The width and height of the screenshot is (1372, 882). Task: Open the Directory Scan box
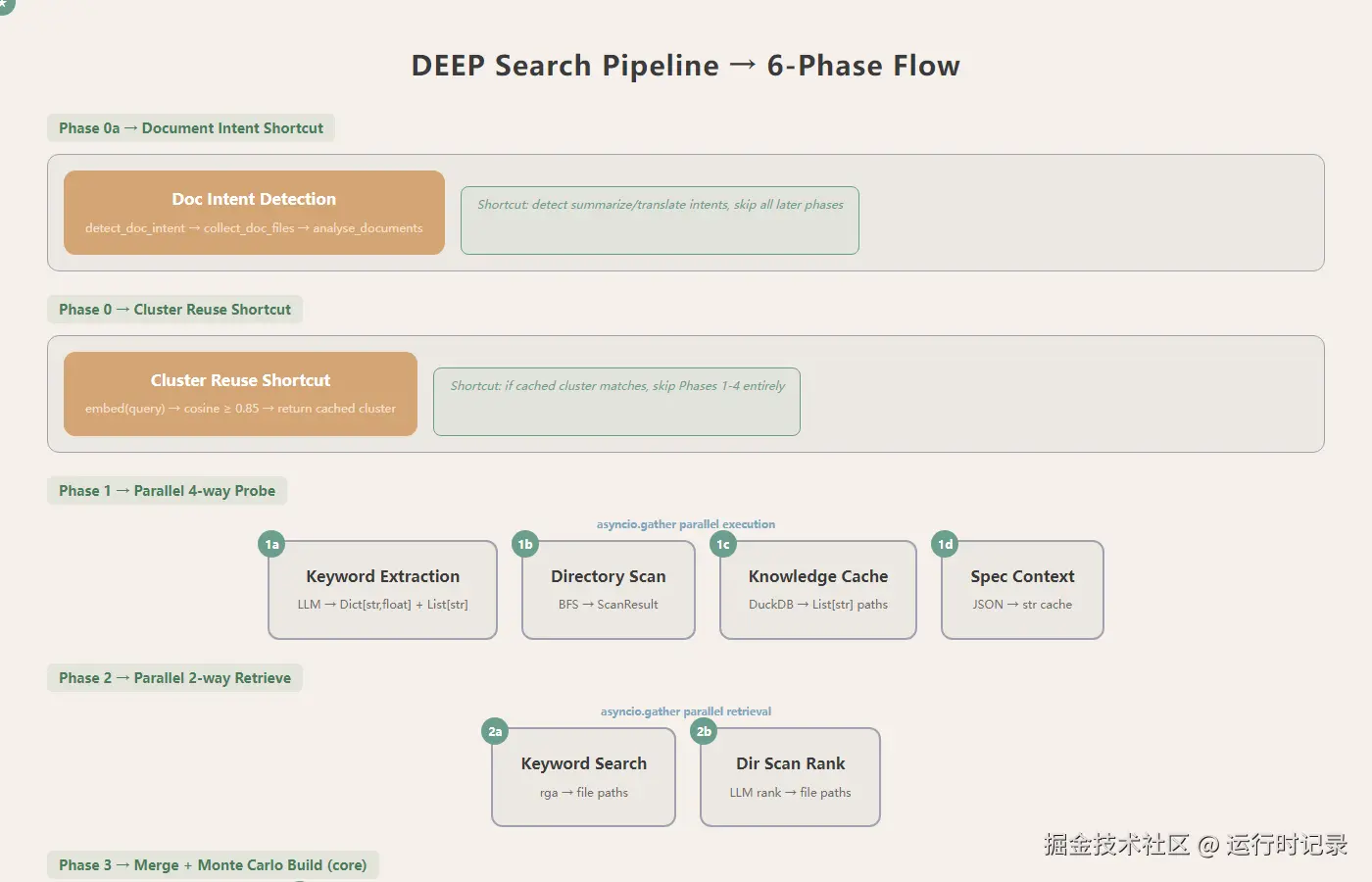click(609, 590)
